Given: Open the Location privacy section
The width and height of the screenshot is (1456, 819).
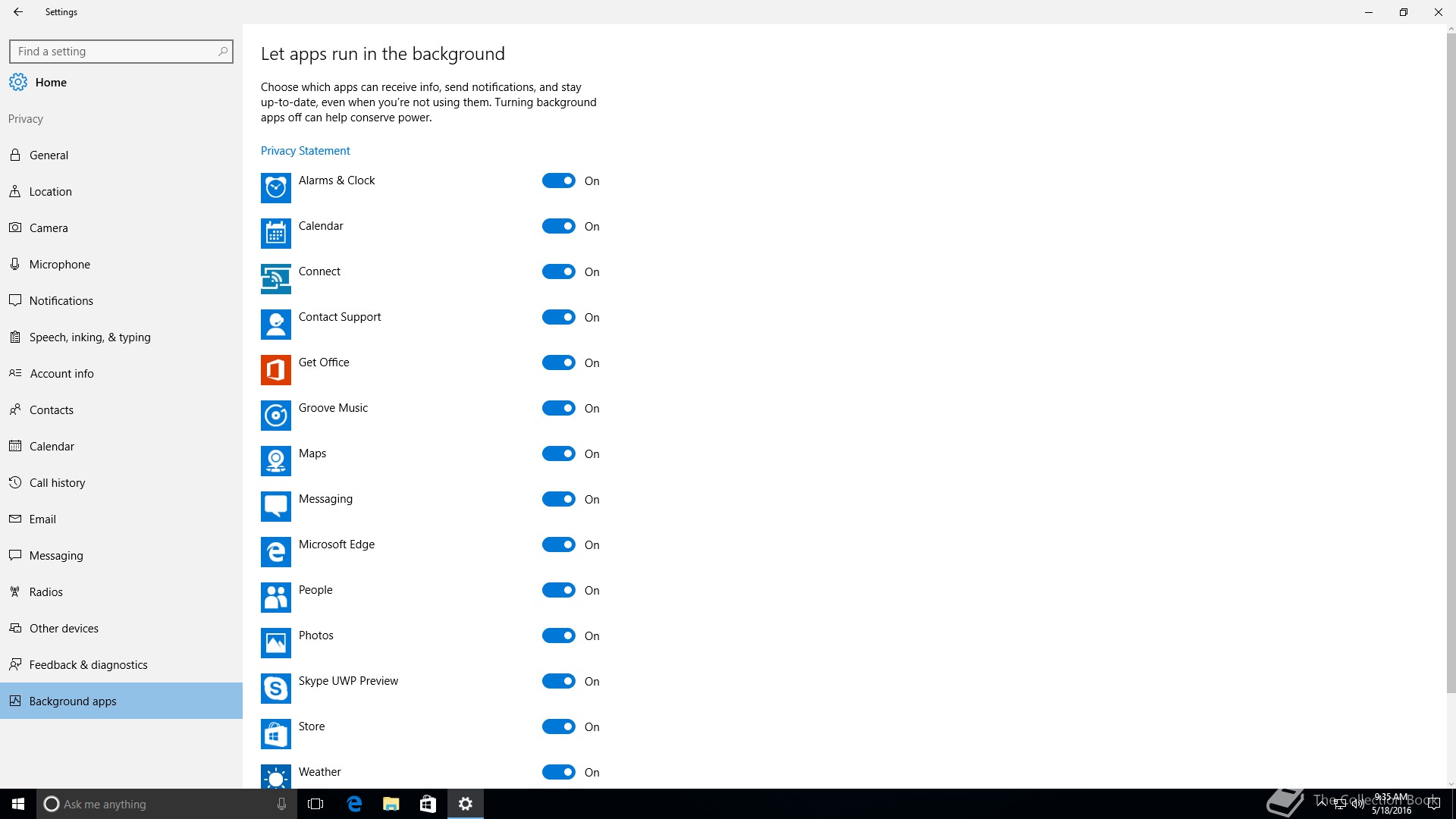Looking at the screenshot, I should (x=50, y=192).
